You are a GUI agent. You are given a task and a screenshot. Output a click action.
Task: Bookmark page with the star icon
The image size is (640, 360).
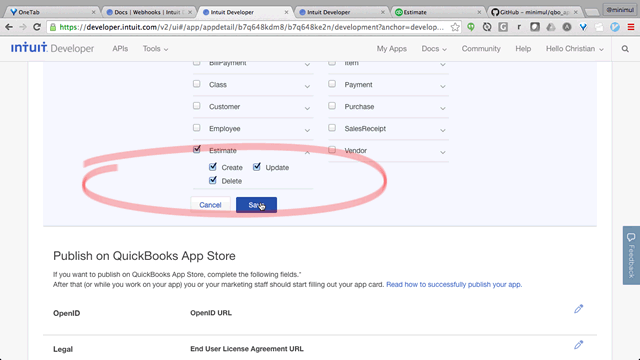455,27
